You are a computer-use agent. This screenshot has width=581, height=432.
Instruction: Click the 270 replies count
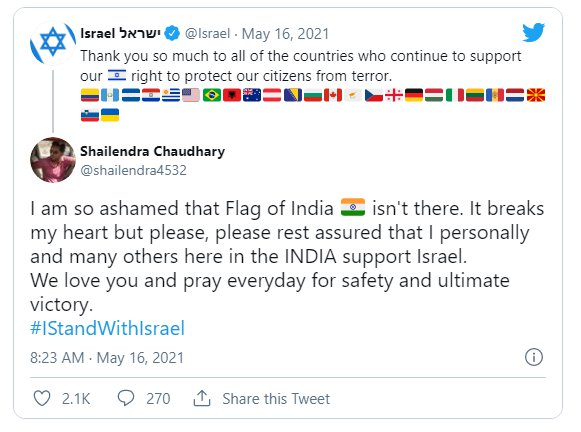(158, 399)
